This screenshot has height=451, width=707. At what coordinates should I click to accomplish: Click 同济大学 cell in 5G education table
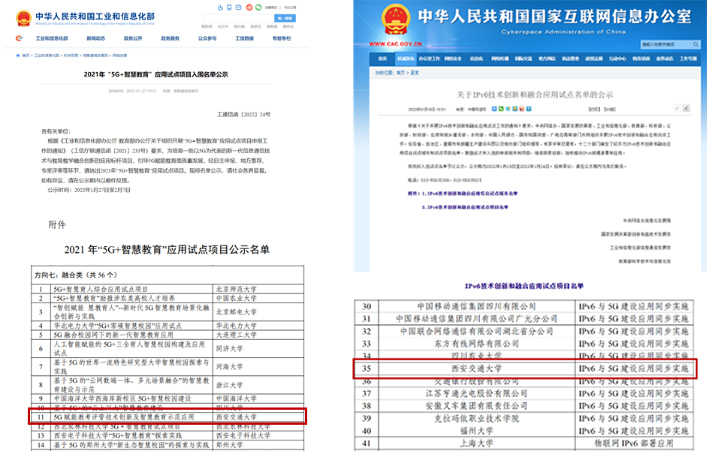click(x=230, y=348)
